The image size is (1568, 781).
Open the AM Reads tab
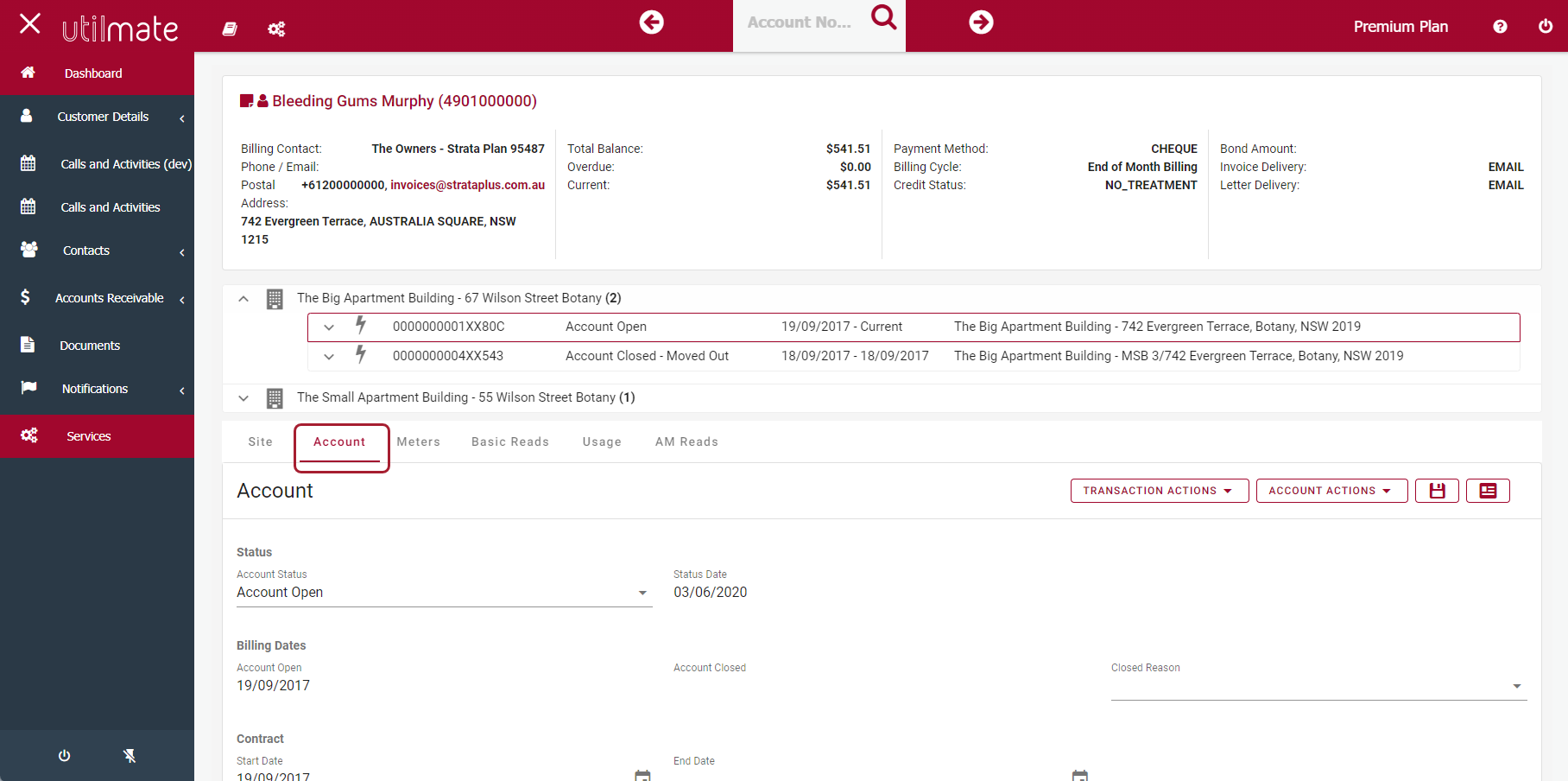(x=686, y=441)
